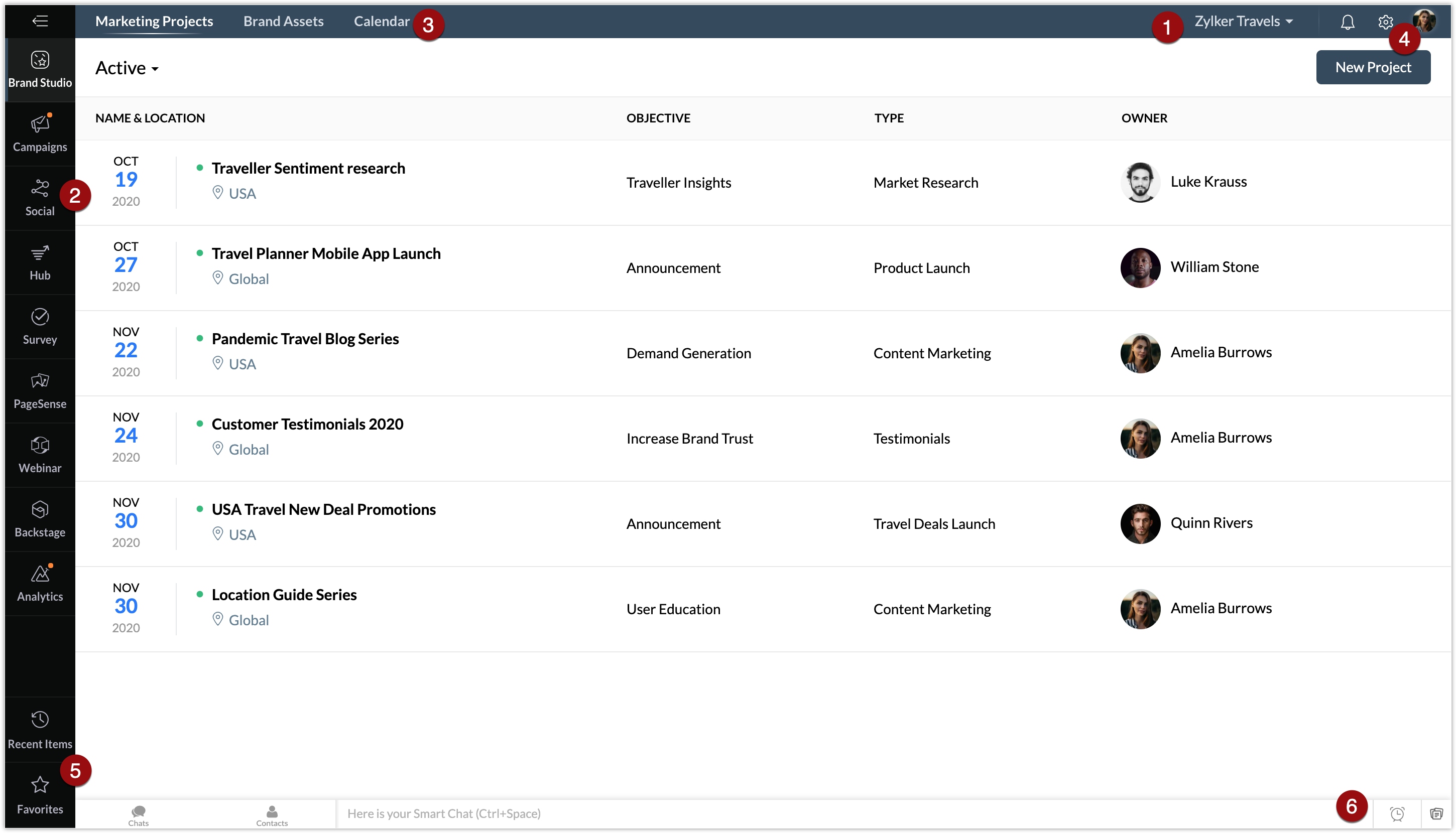Open the settings gear icon
This screenshot has width=1456, height=833.
1385,22
